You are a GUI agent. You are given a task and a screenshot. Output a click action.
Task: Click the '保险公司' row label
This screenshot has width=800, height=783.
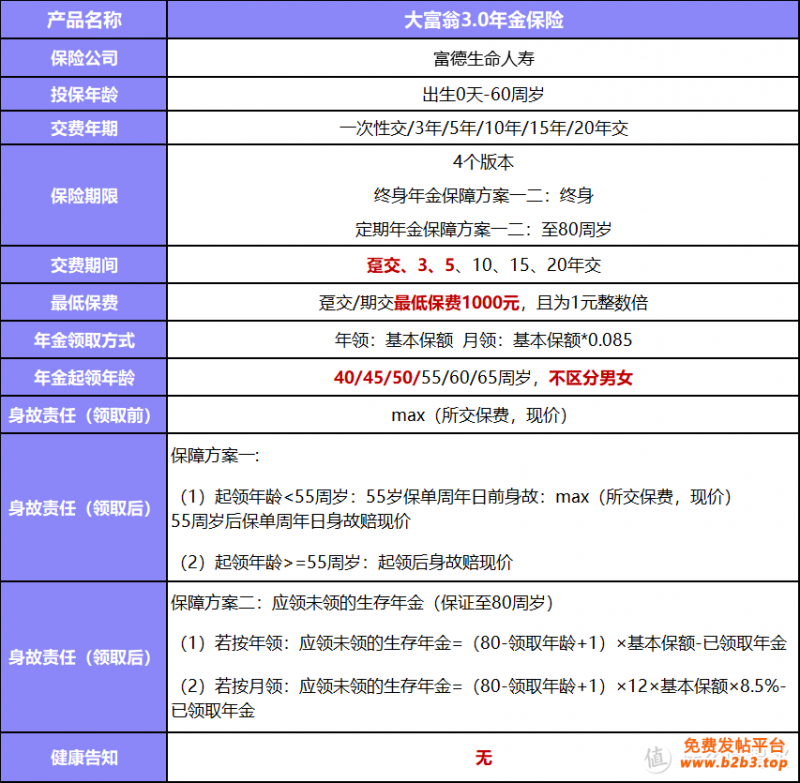tap(84, 59)
